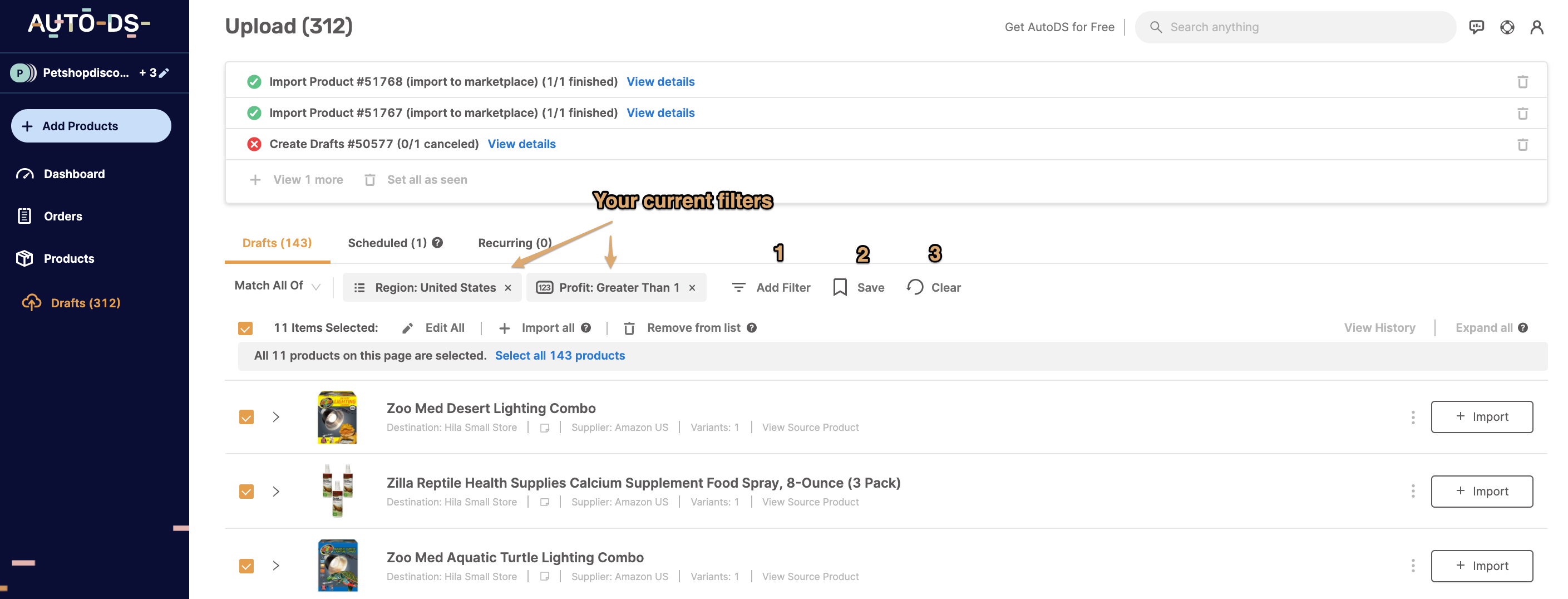Screen dimensions: 1568x599
Task: Open more options for Zilla Reptile Calcium Spray
Action: click(1412, 491)
